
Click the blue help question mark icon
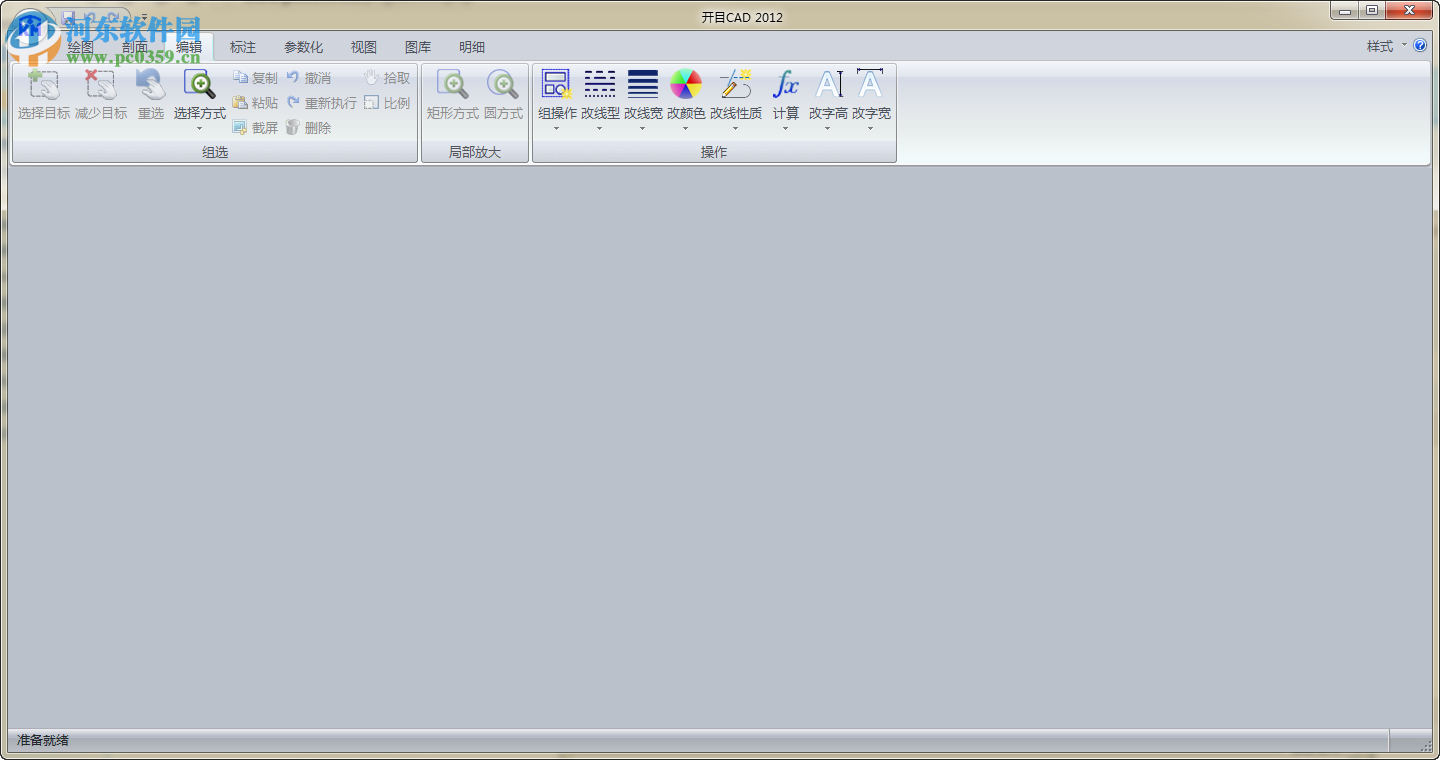point(1420,46)
